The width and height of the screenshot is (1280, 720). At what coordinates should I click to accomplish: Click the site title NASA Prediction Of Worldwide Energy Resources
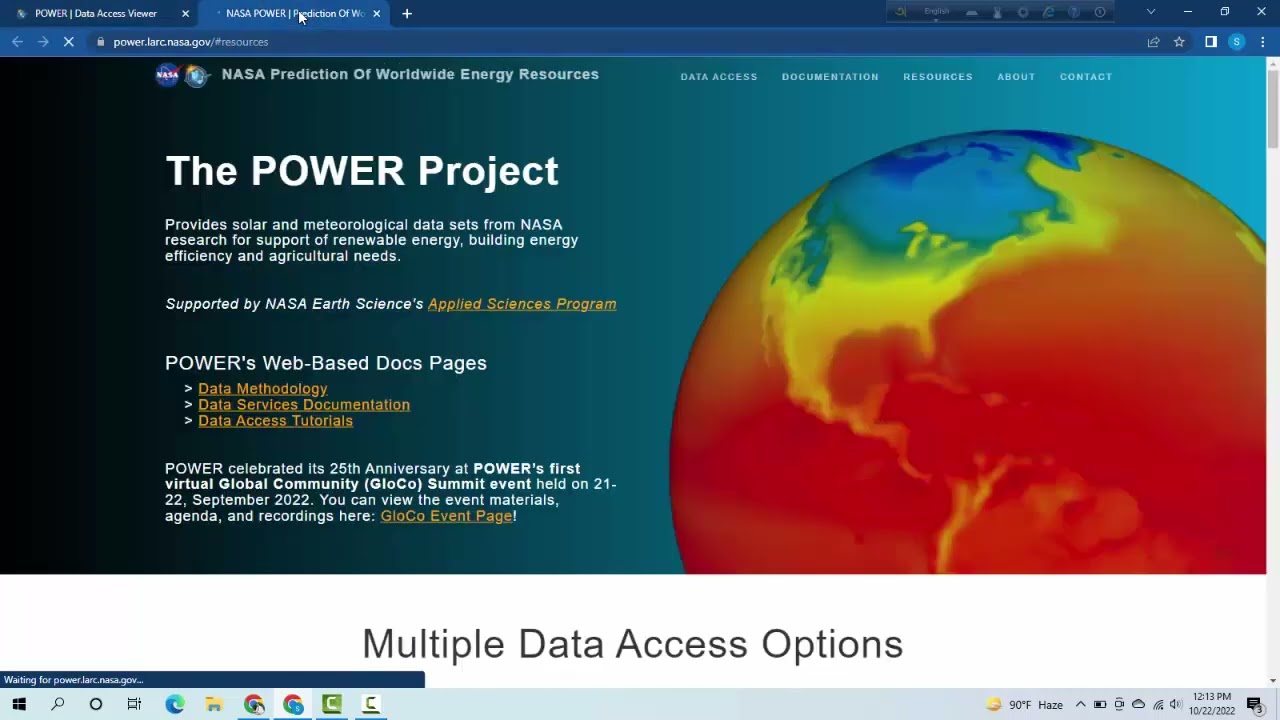tap(410, 74)
